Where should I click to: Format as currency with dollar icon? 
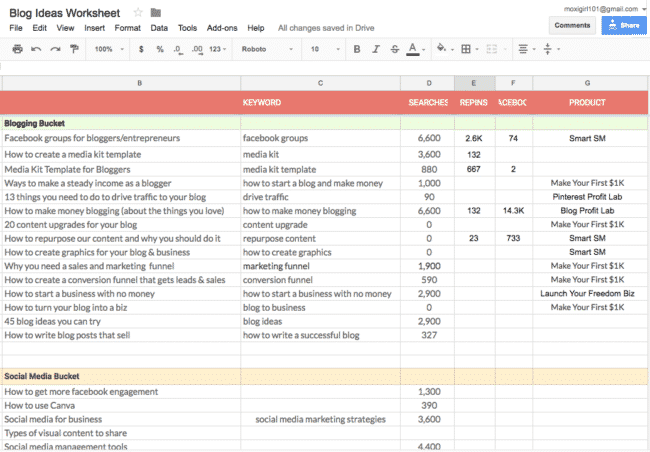[x=141, y=49]
